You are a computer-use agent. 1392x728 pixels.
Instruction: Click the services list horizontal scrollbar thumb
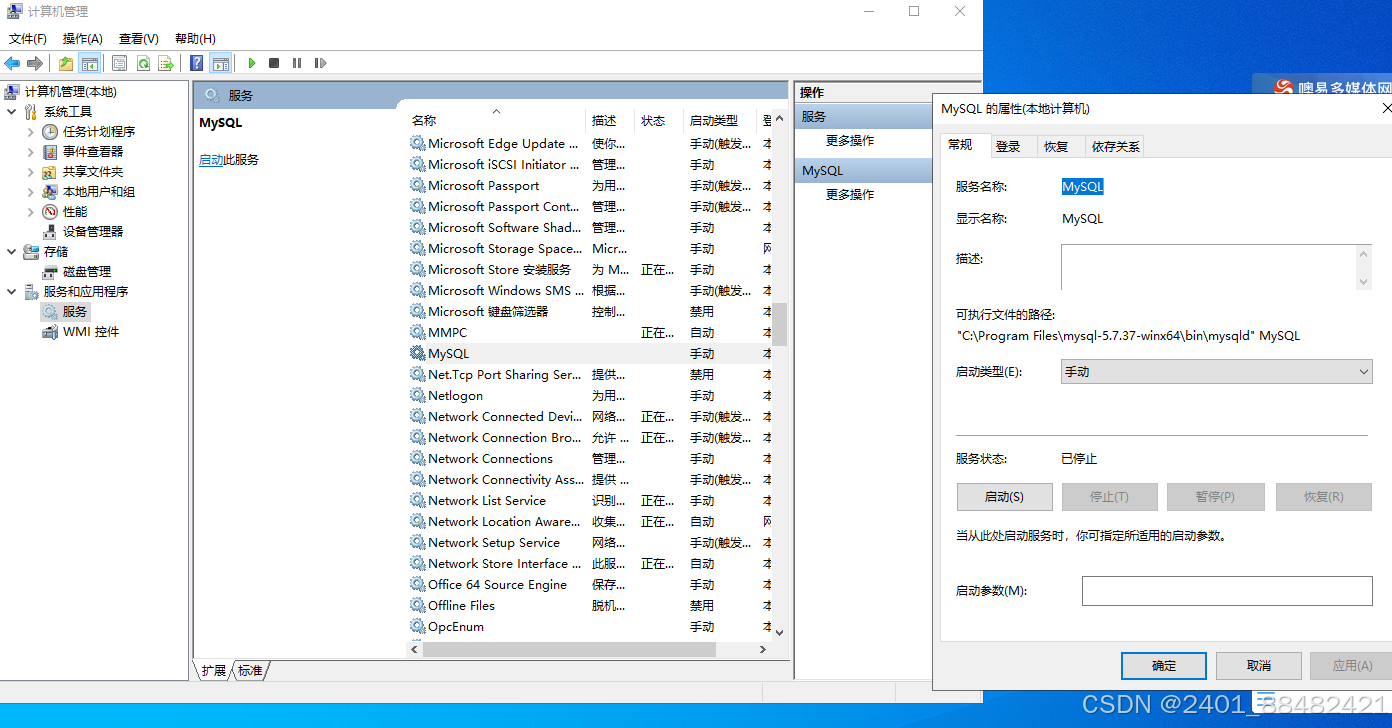tap(569, 649)
